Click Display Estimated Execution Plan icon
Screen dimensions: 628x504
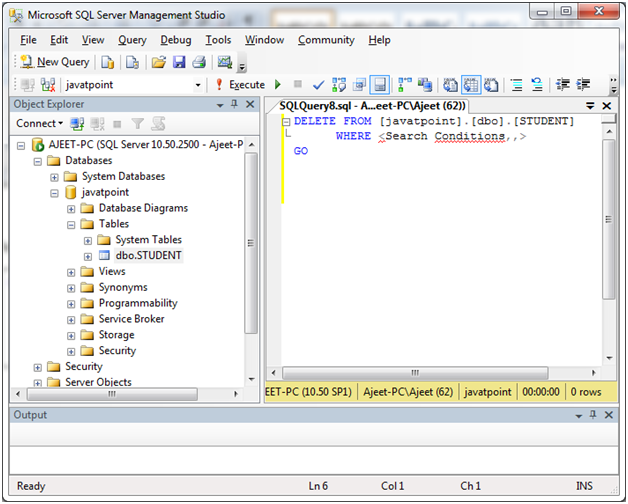coord(339,85)
